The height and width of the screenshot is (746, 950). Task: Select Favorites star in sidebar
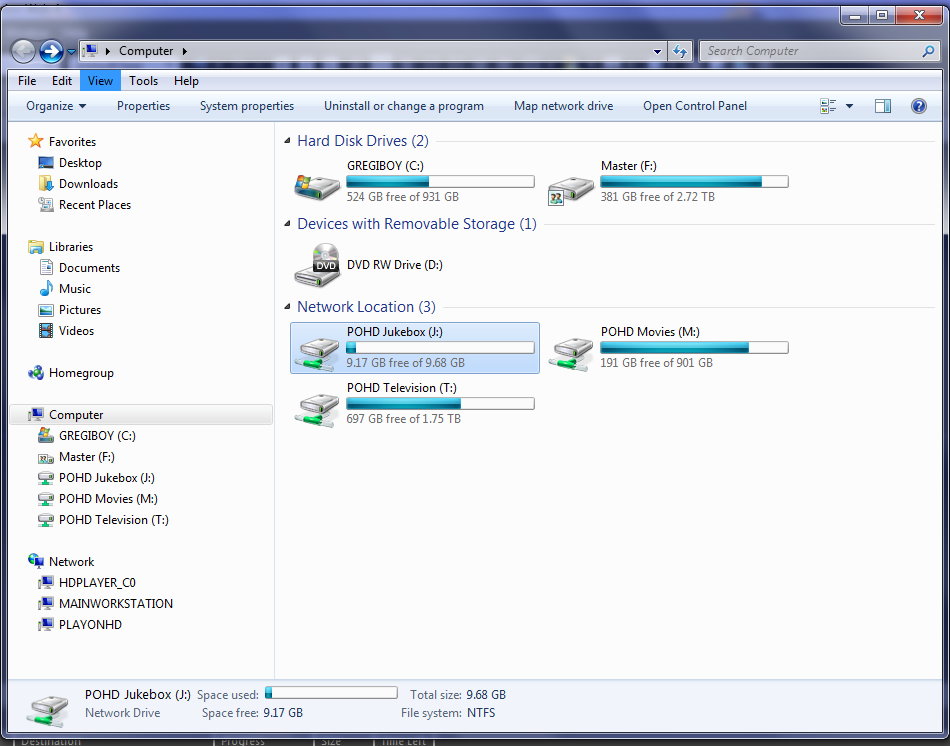(36, 141)
